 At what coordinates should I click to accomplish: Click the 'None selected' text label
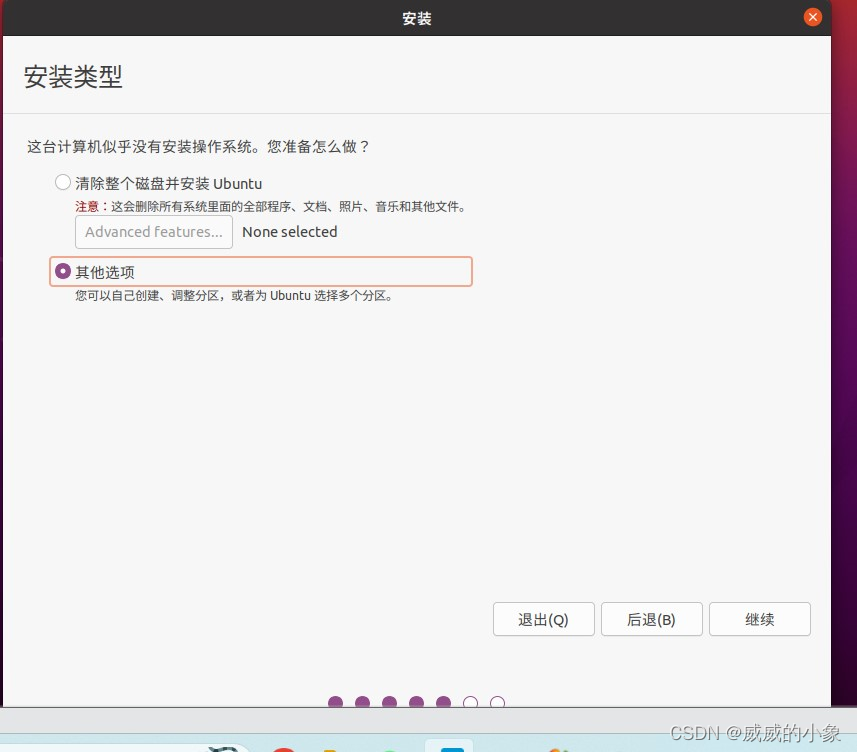click(x=290, y=232)
